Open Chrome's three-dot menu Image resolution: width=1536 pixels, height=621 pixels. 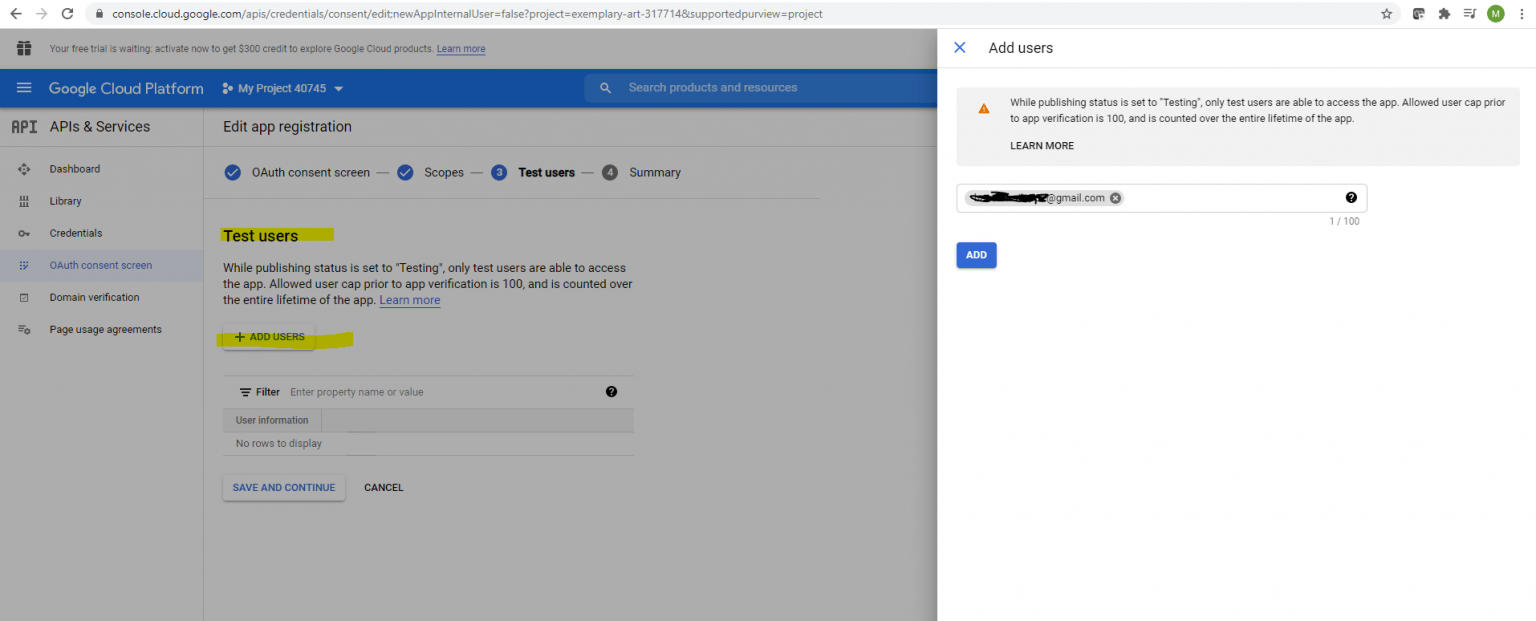click(x=1522, y=13)
